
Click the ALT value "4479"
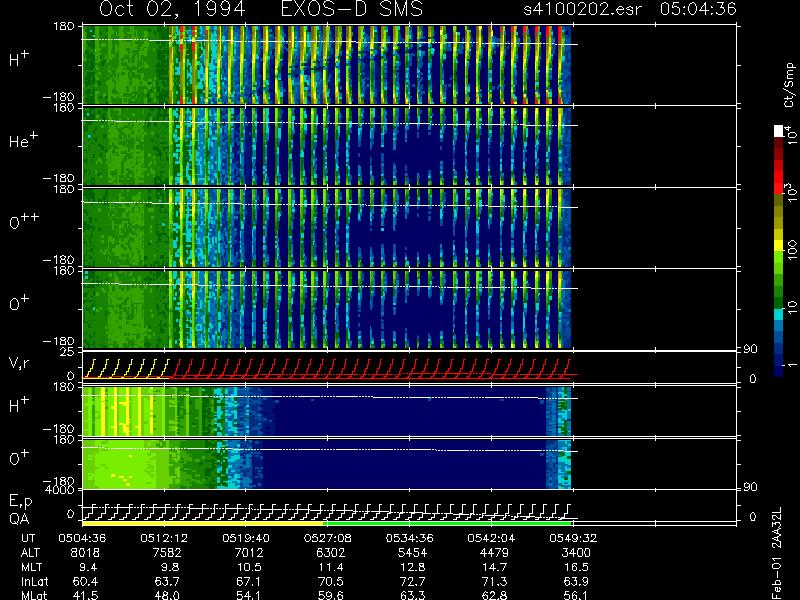[494, 553]
